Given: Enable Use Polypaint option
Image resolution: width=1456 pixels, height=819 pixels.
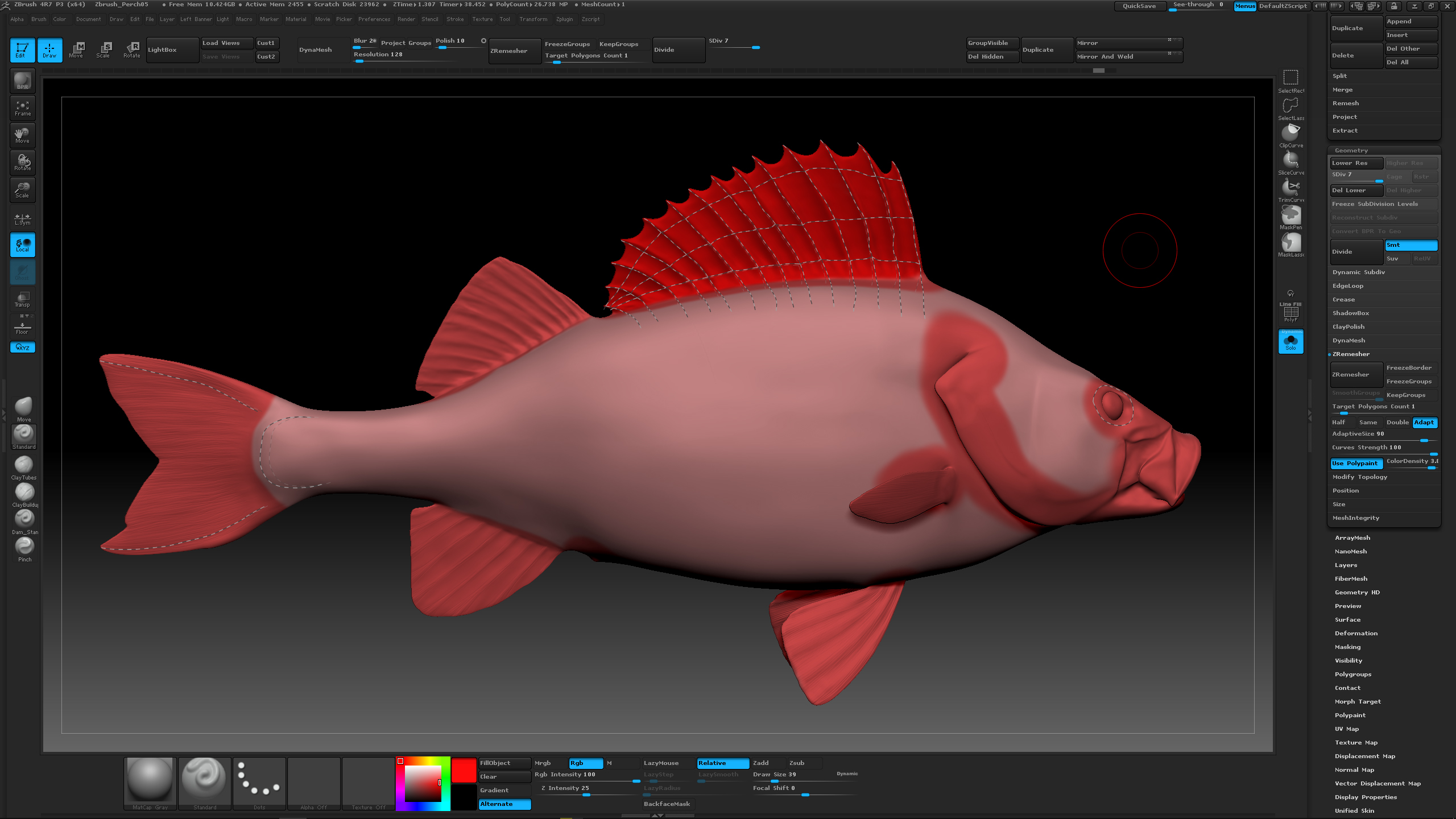Looking at the screenshot, I should [x=1355, y=464].
